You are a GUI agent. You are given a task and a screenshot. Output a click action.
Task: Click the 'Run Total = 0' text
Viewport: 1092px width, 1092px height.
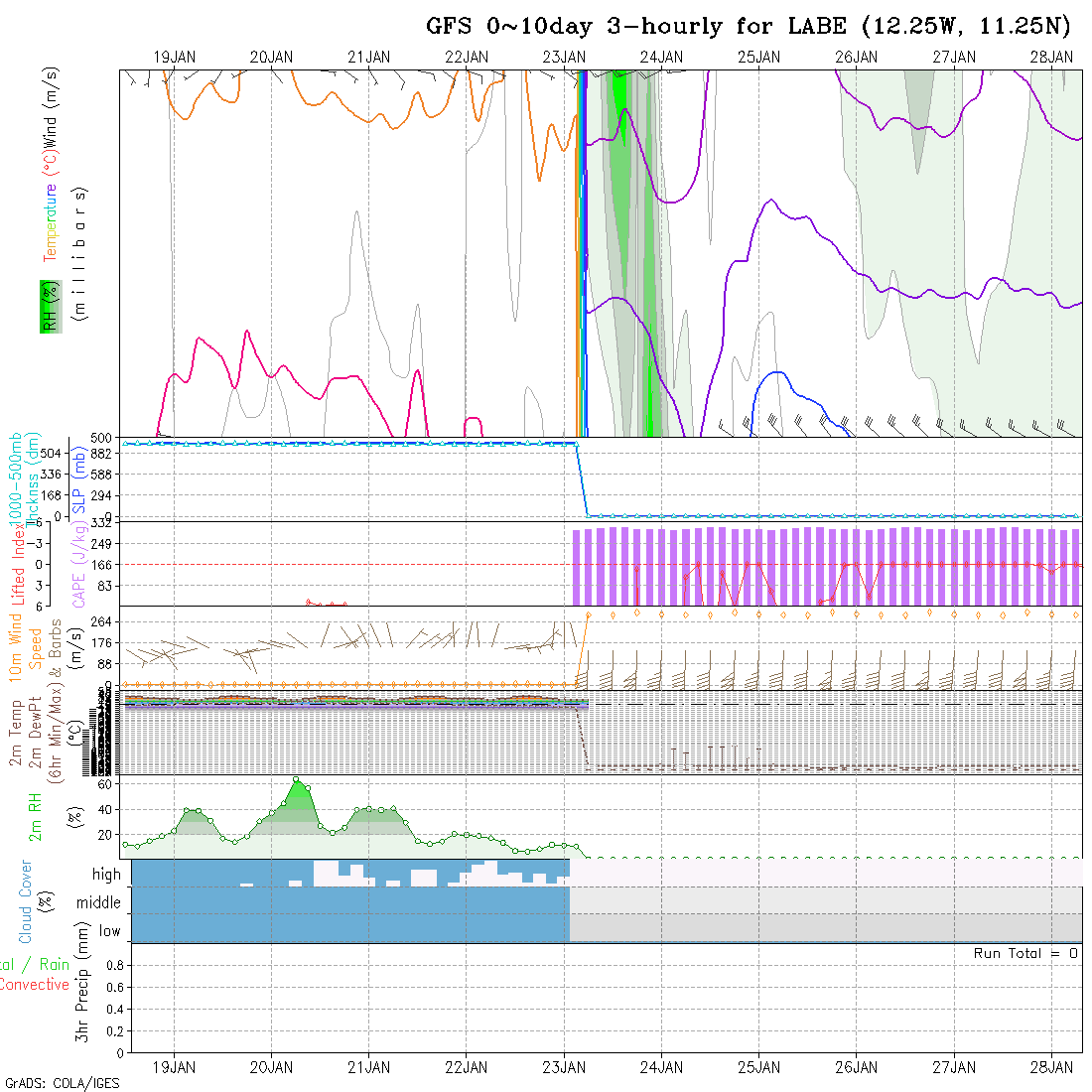pyautogui.click(x=1025, y=953)
